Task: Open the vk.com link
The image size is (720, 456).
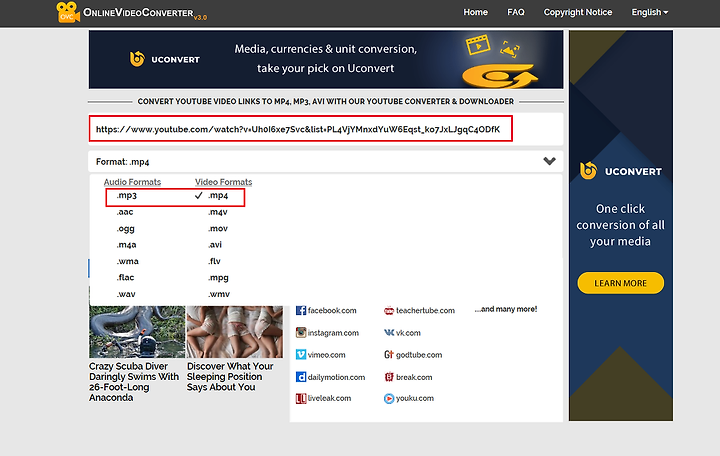Action: click(x=408, y=332)
